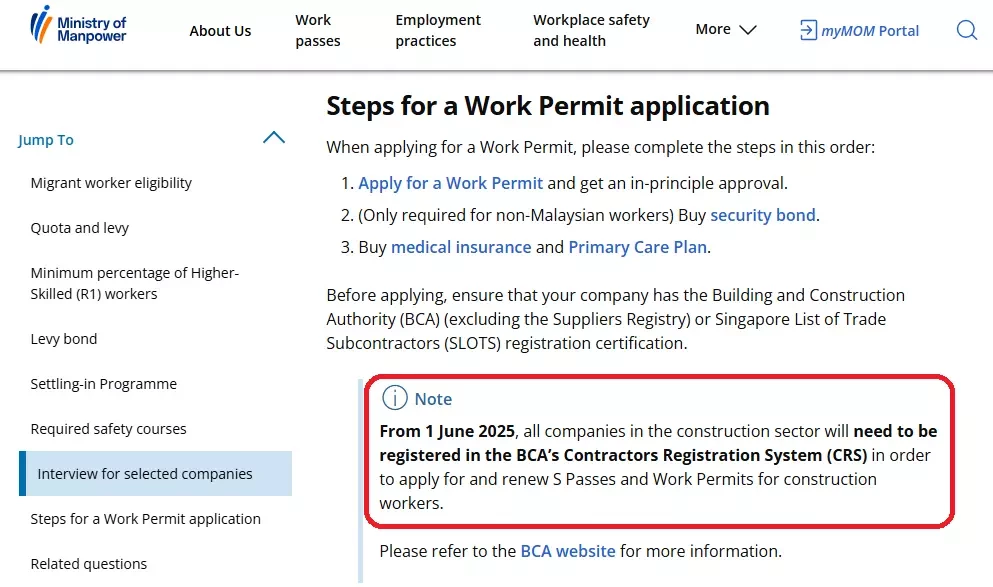The height and width of the screenshot is (587, 993).
Task: Go to Settling-in Programme section
Action: [104, 384]
